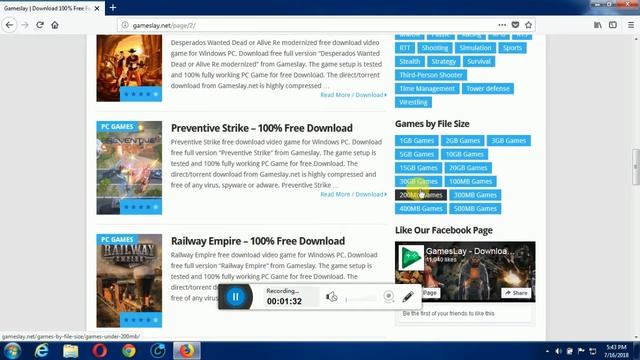
Task: Open the Firefox library
Action: pyautogui.click(x=598, y=25)
